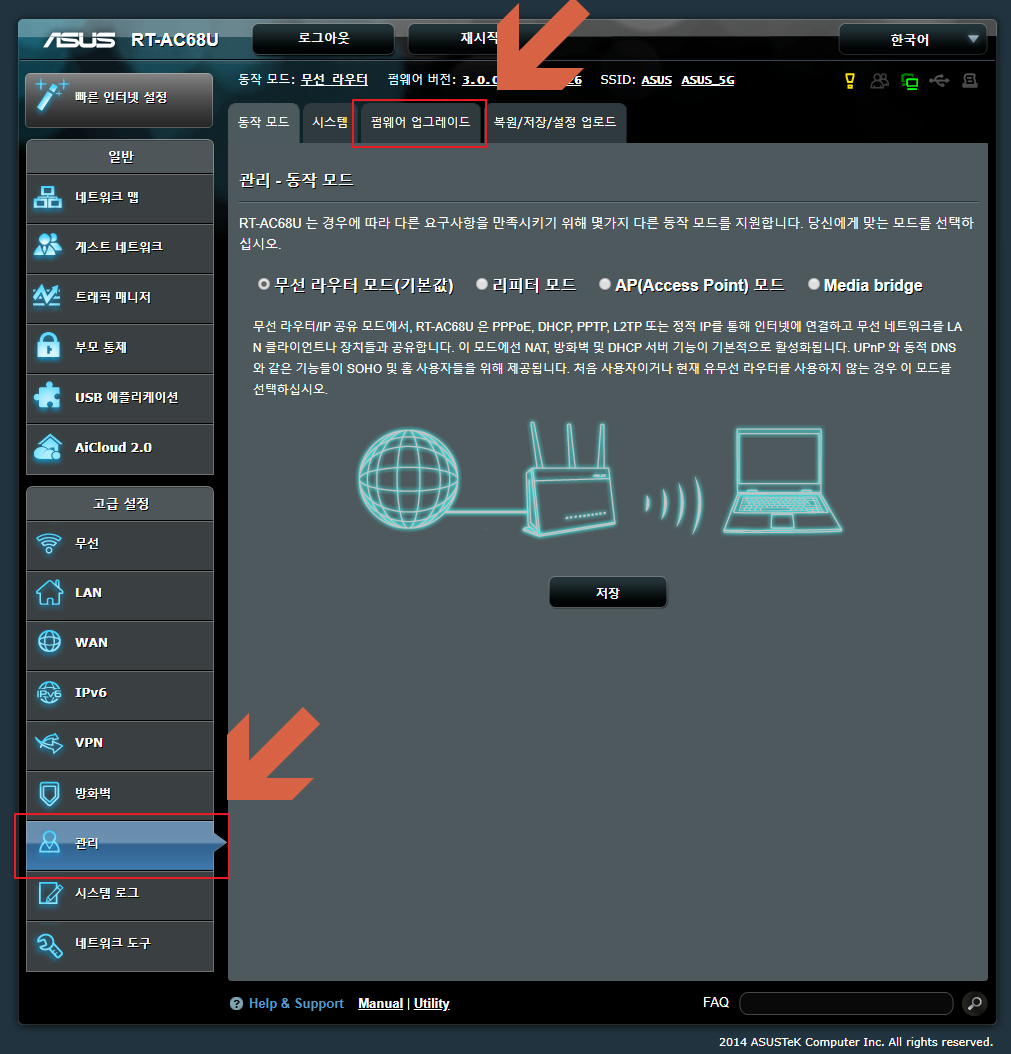
Task: Select 리피터 모드 radio button
Action: coord(481,284)
